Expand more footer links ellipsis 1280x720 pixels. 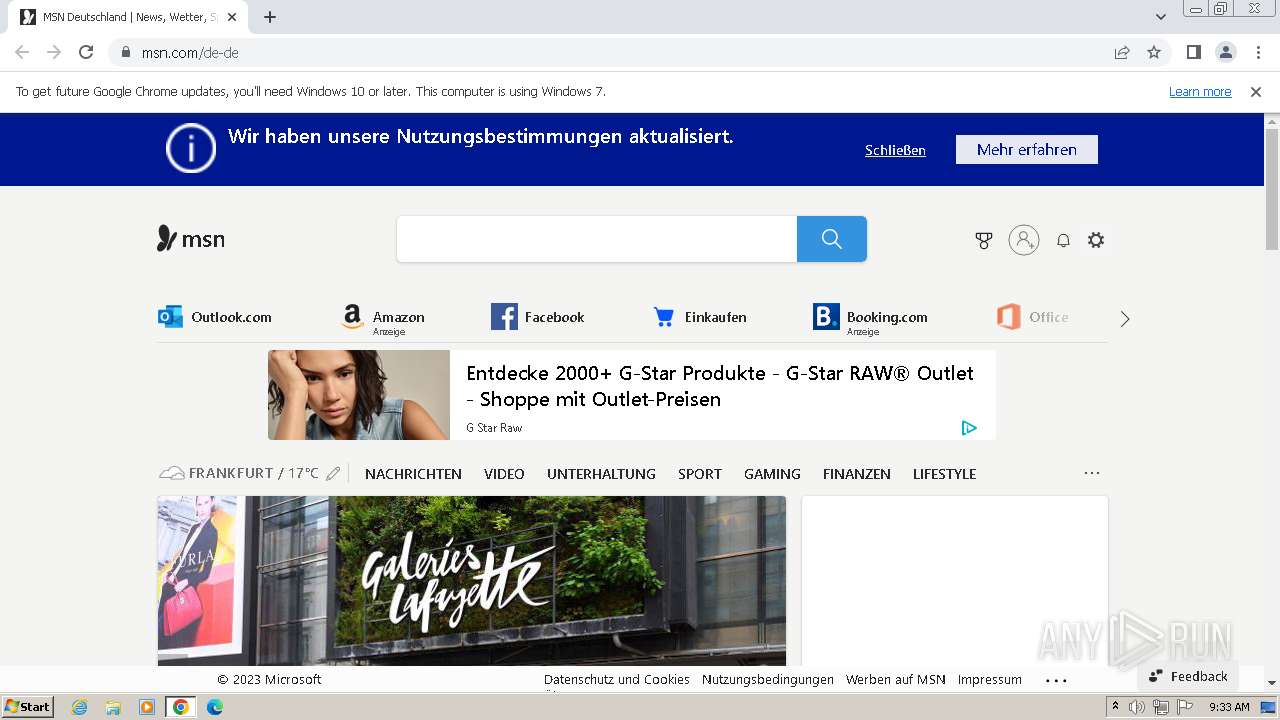(1056, 680)
